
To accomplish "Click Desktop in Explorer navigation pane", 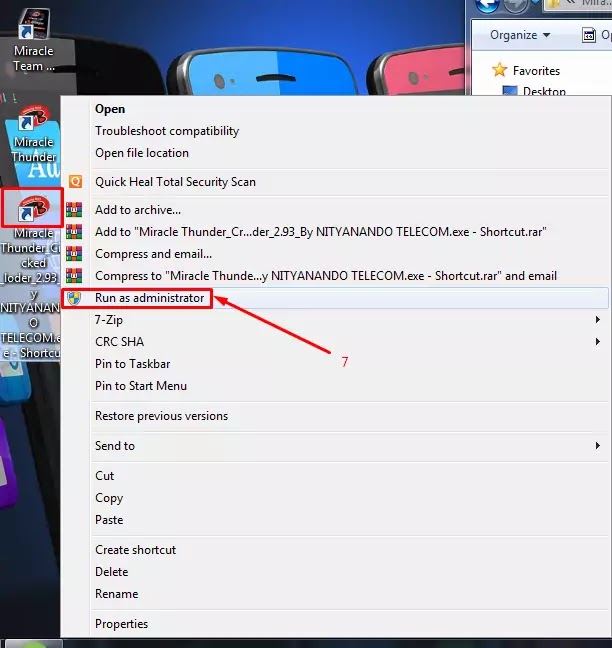I will pyautogui.click(x=544, y=91).
